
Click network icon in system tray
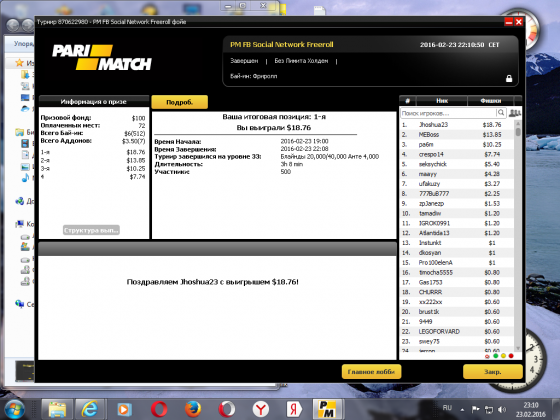(x=489, y=409)
